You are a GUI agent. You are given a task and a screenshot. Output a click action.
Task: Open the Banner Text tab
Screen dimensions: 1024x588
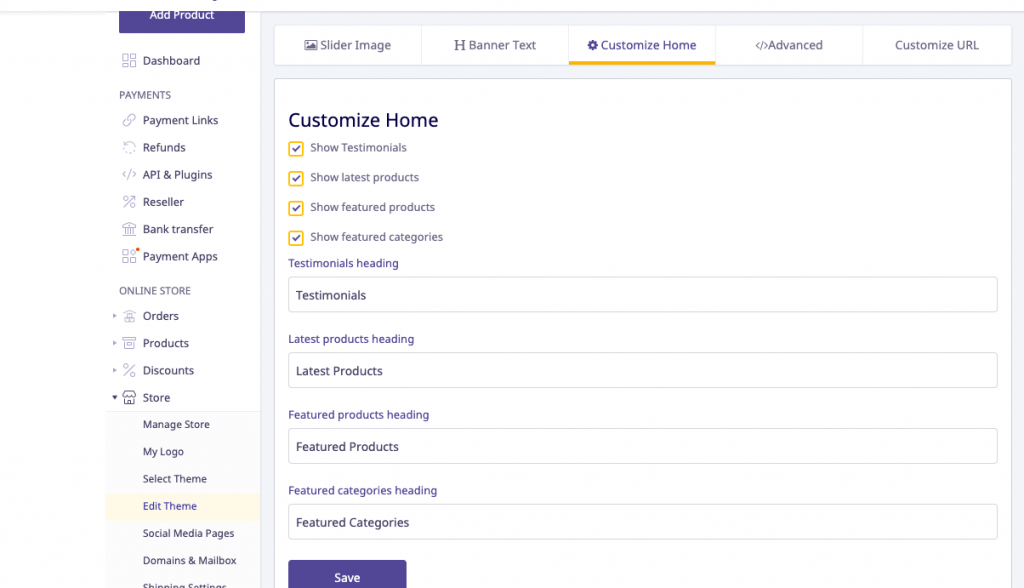pyautogui.click(x=495, y=45)
